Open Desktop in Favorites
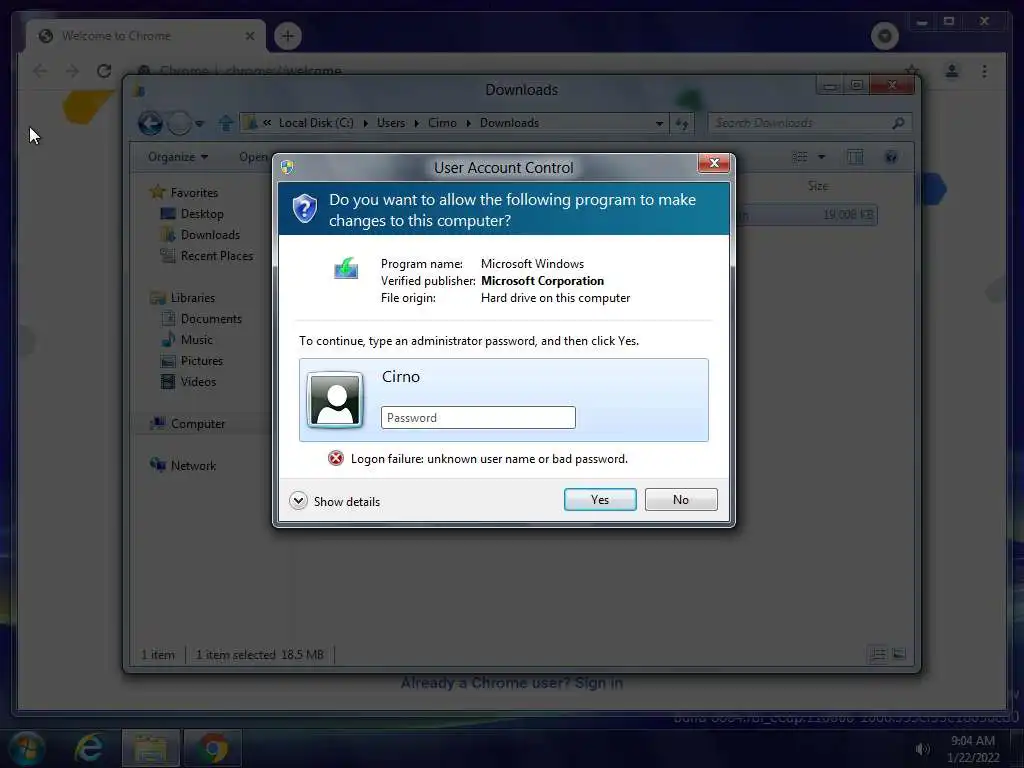Screen dimensions: 1024x768 (202, 214)
